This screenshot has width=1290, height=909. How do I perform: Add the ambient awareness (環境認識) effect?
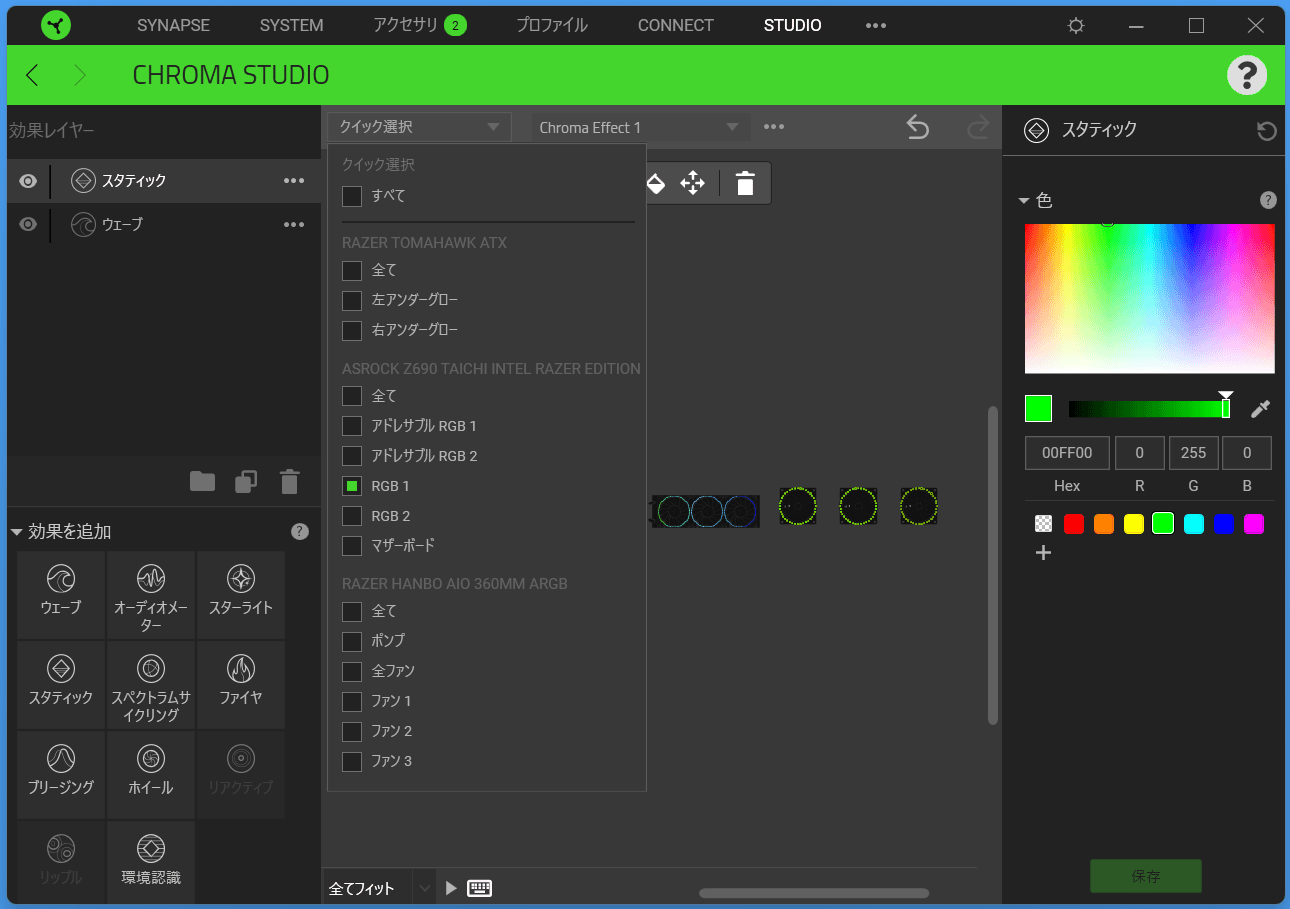tap(151, 862)
